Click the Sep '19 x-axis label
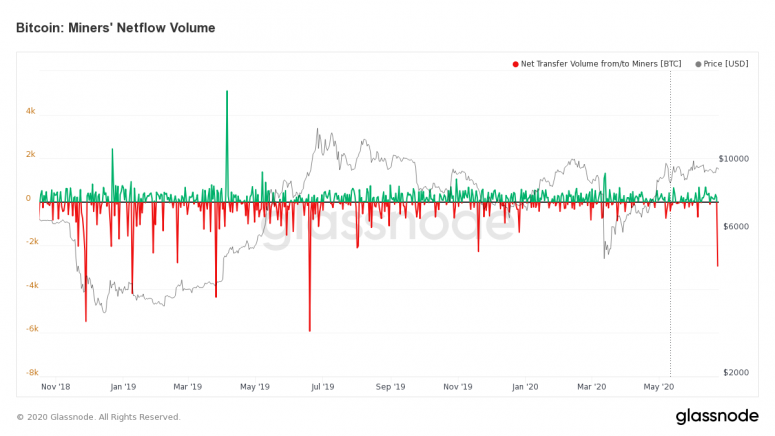The height and width of the screenshot is (436, 775). pos(390,387)
